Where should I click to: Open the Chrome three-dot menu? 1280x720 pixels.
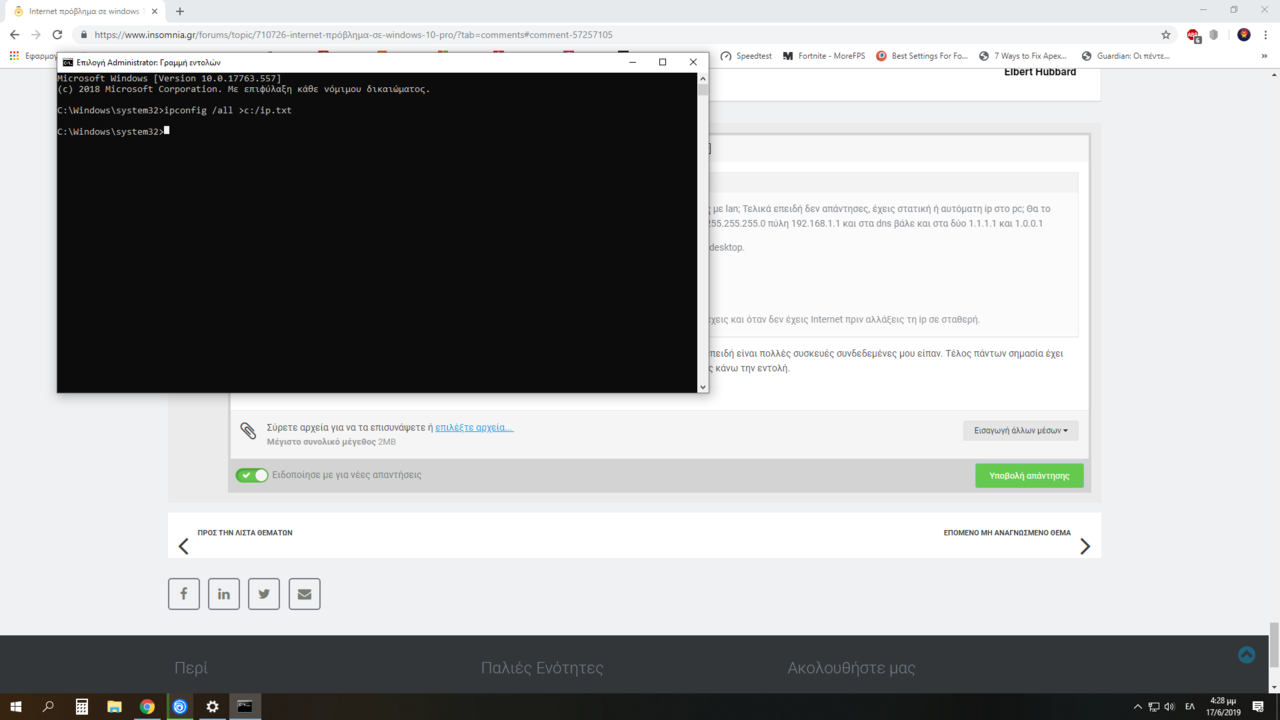[x=1266, y=34]
